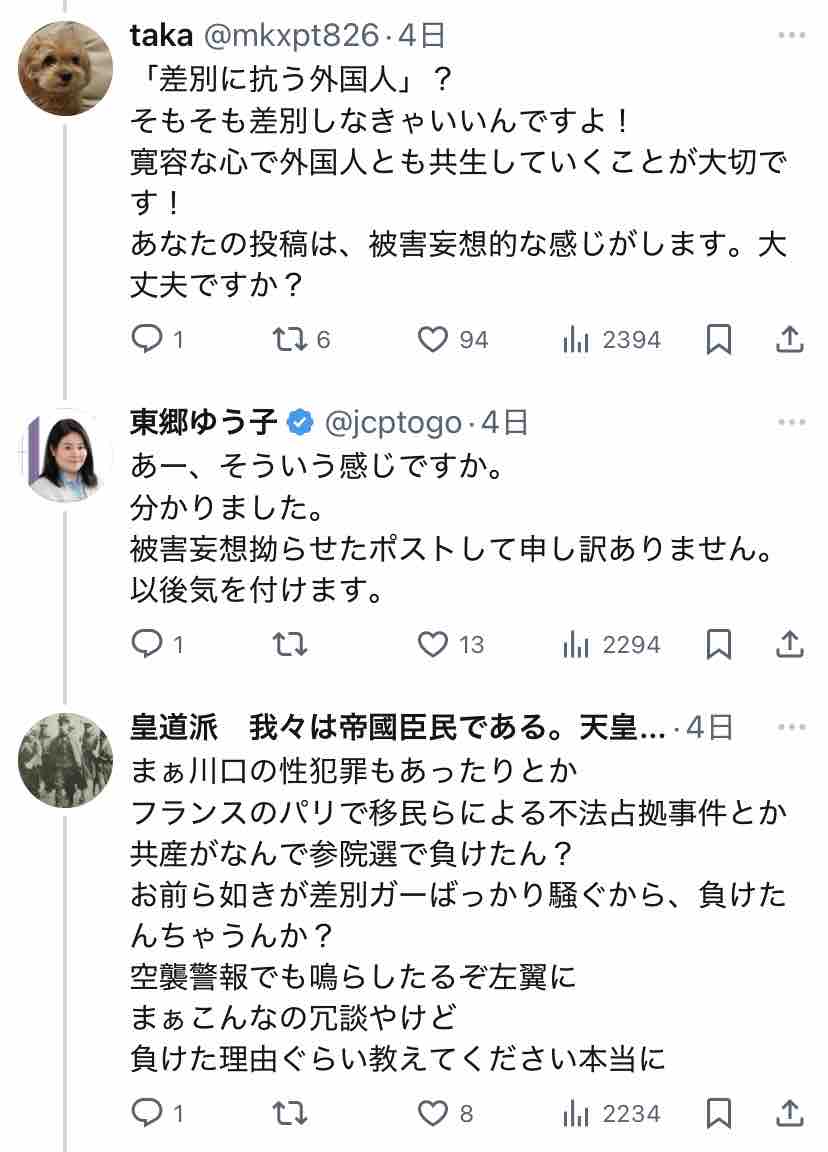Reply to taka's post
Image resolution: width=828 pixels, height=1152 pixels.
(147, 340)
